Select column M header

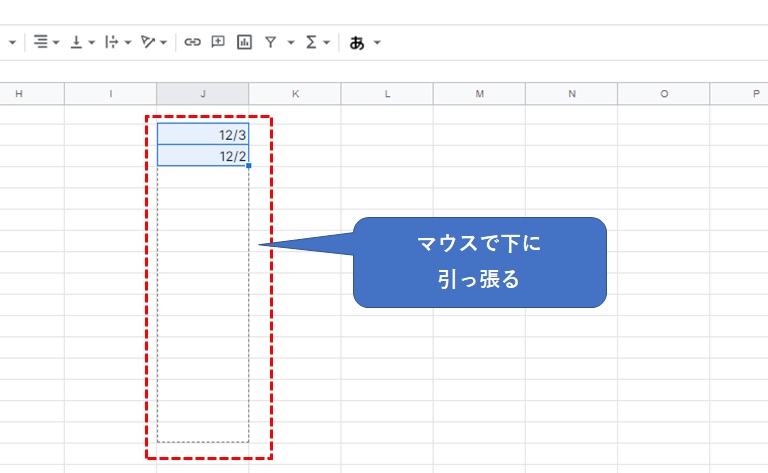click(x=479, y=94)
